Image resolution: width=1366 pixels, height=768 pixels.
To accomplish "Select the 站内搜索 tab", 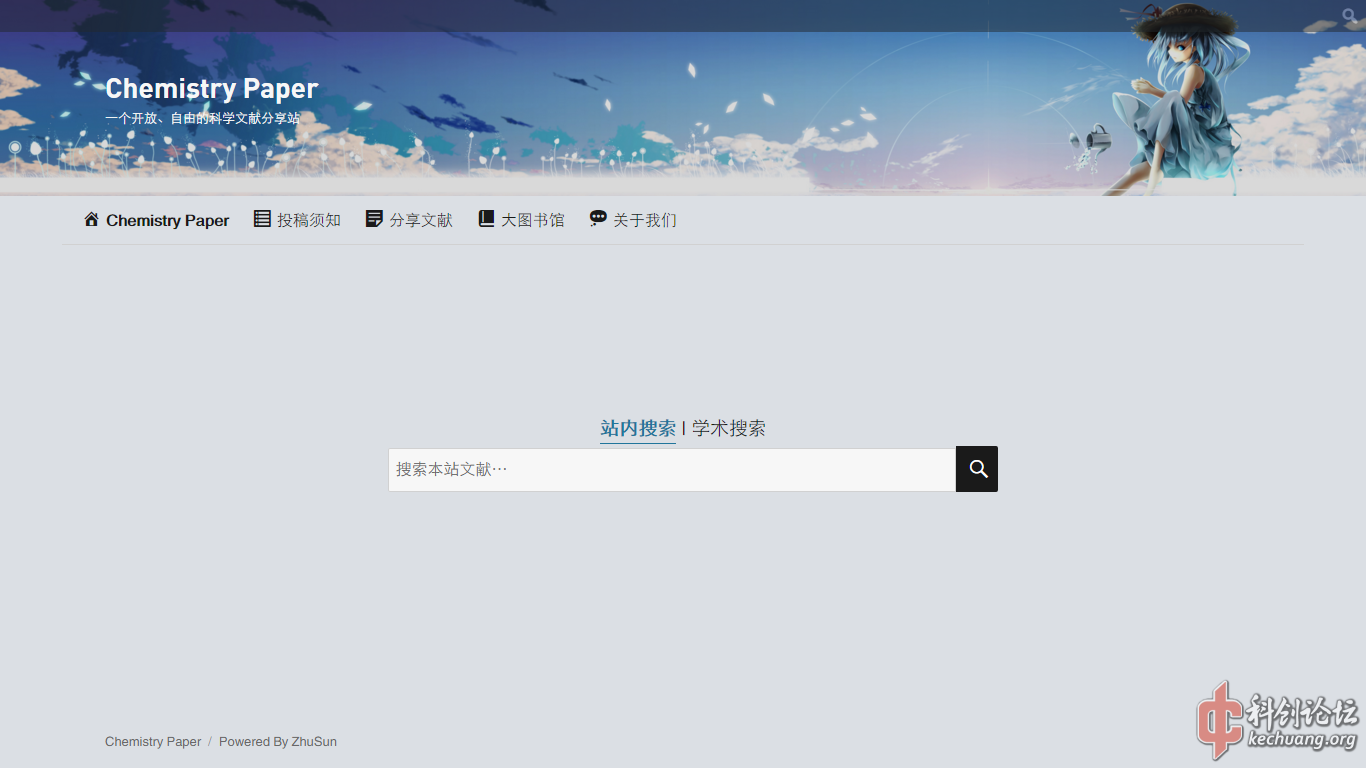I will [x=638, y=428].
